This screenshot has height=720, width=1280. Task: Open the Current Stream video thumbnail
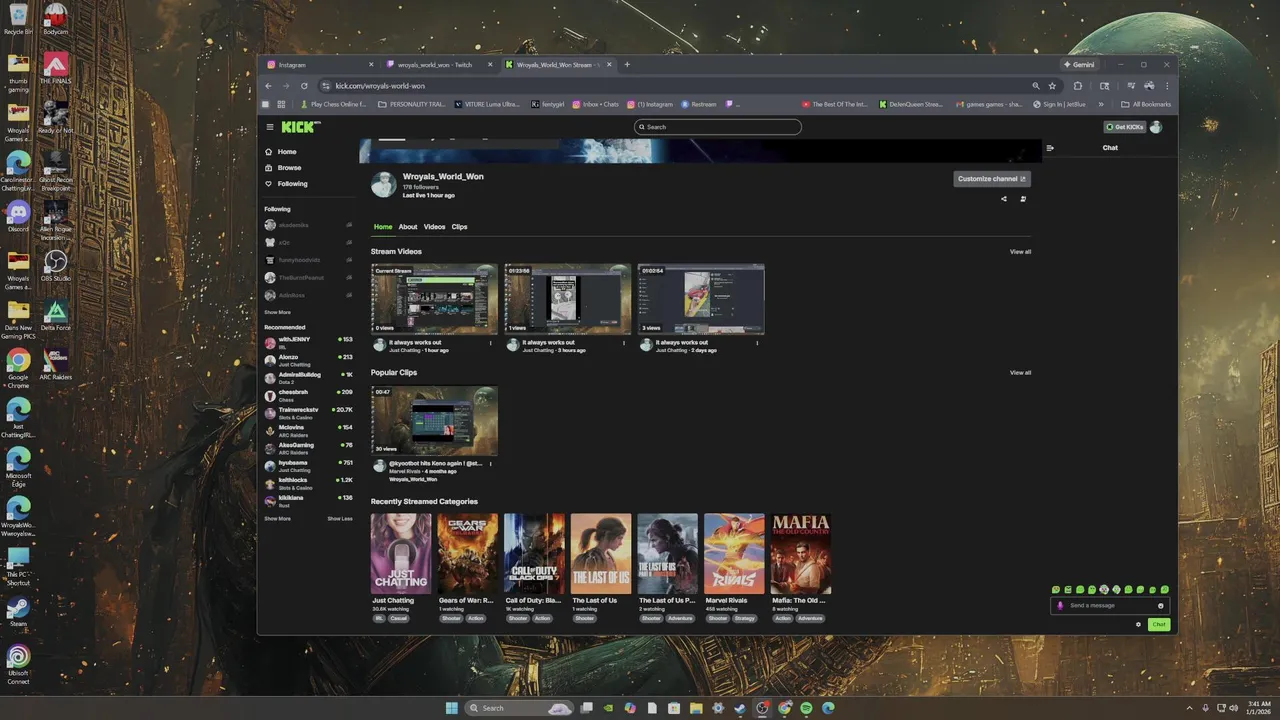point(434,299)
